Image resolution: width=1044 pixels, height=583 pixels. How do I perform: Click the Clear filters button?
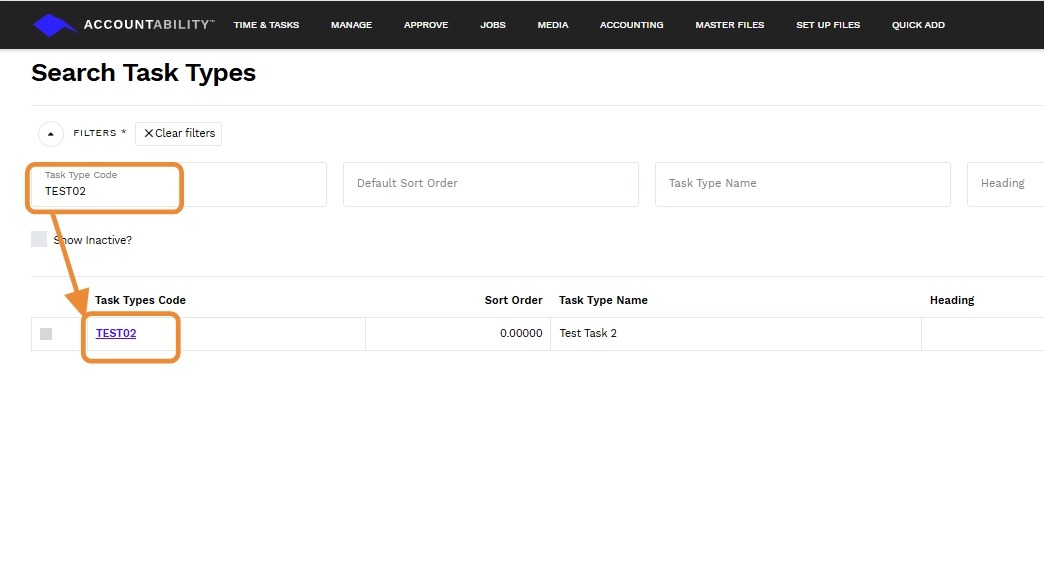tap(179, 133)
